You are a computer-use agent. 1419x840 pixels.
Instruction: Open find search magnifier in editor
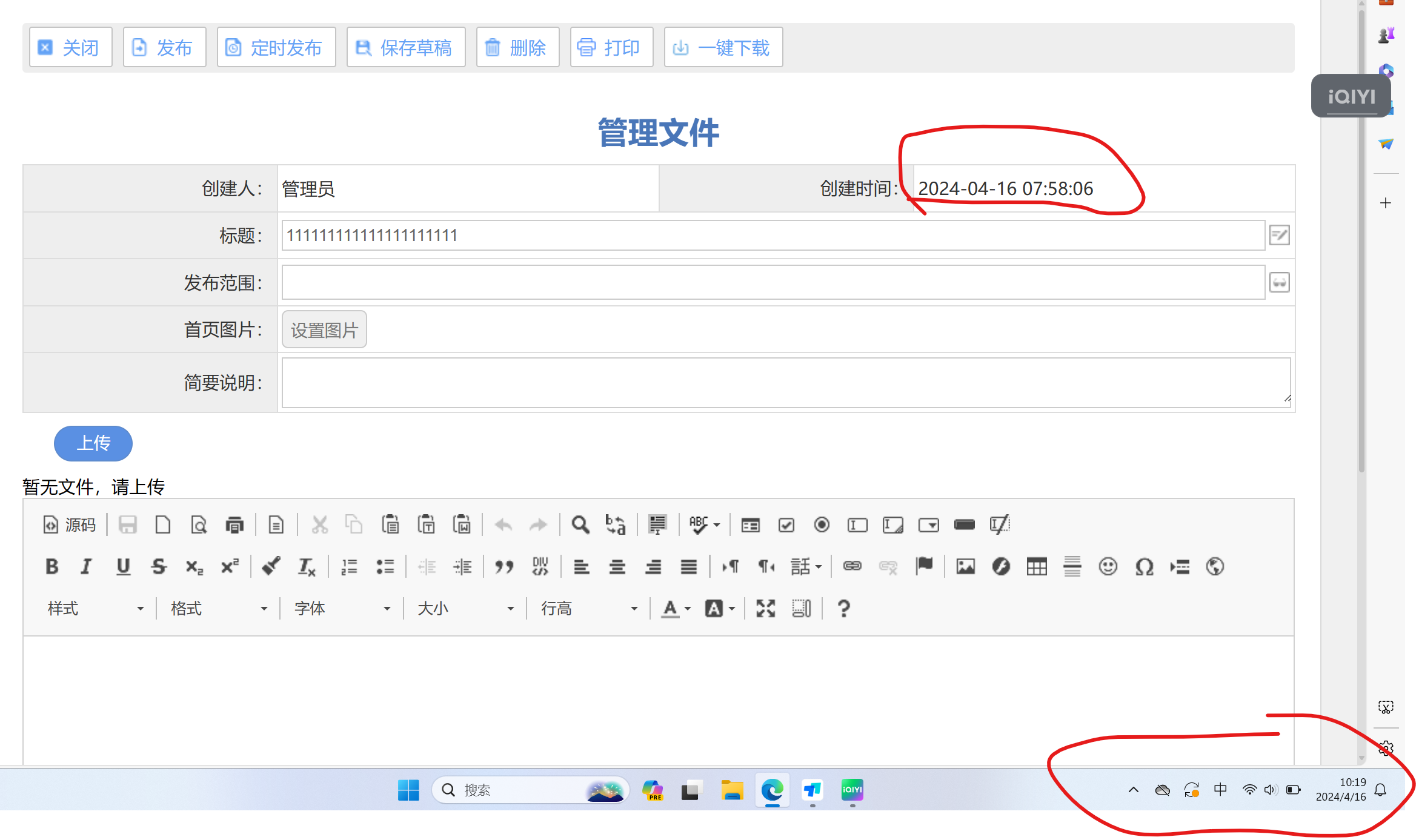[580, 524]
